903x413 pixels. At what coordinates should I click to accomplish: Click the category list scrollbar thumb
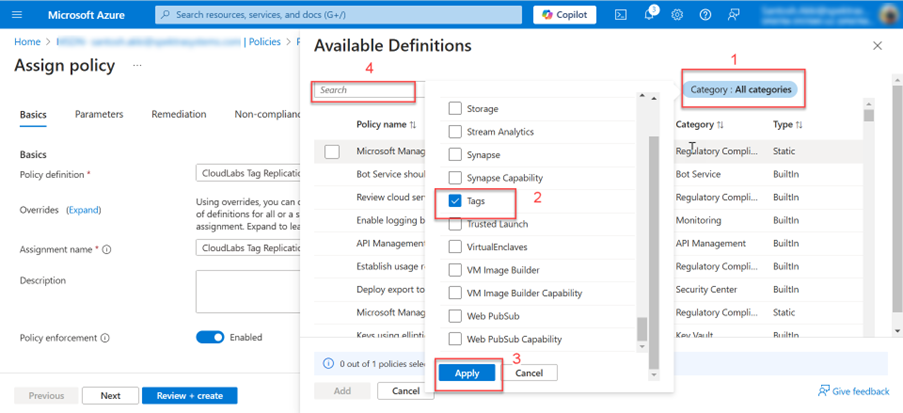tap(642, 328)
